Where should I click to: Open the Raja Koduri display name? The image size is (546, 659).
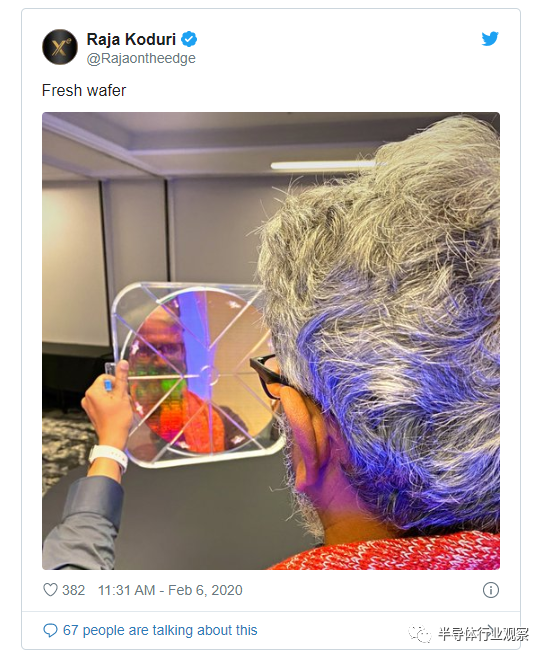coord(131,39)
